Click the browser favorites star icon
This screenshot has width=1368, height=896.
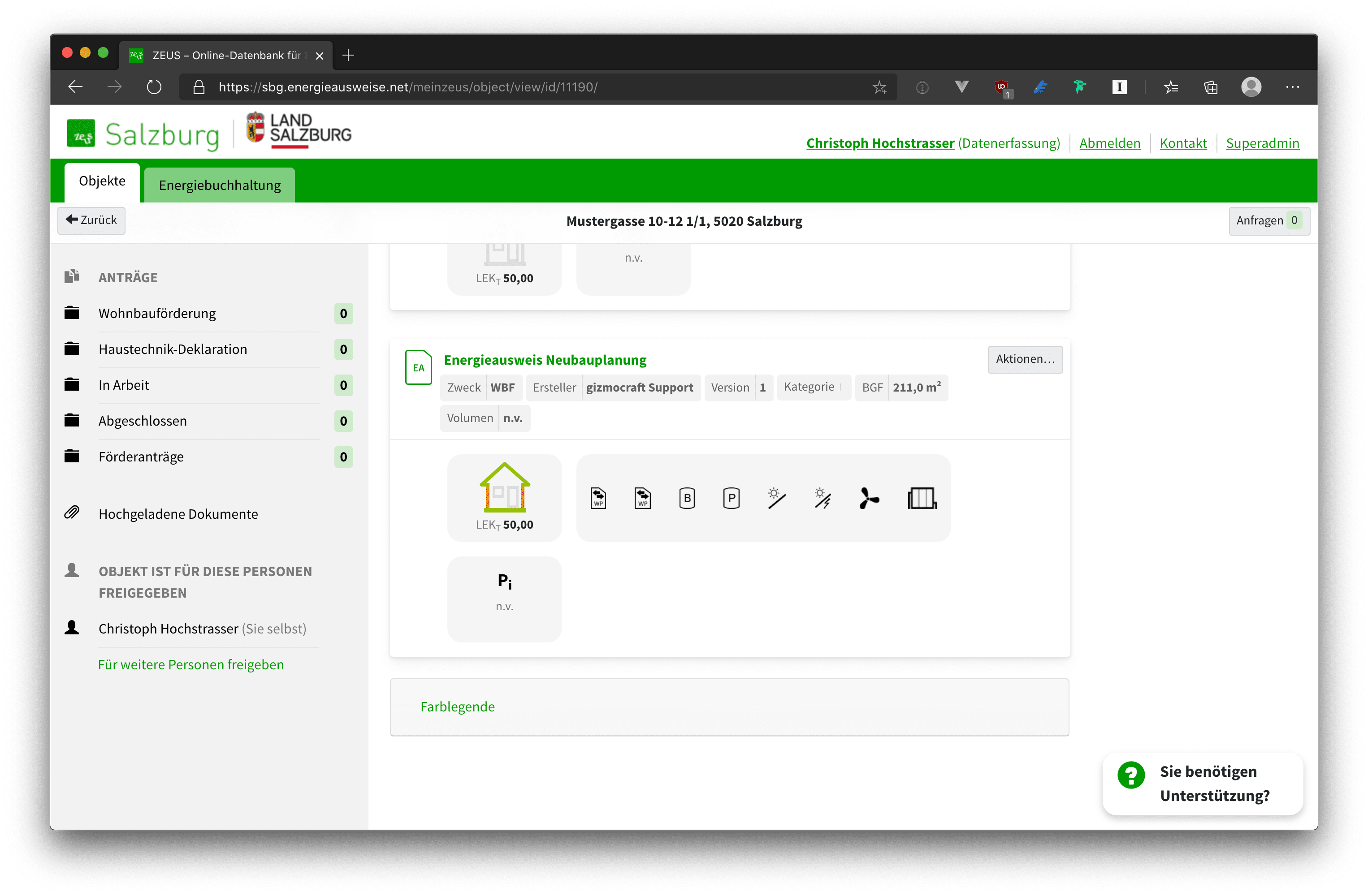pos(879,87)
